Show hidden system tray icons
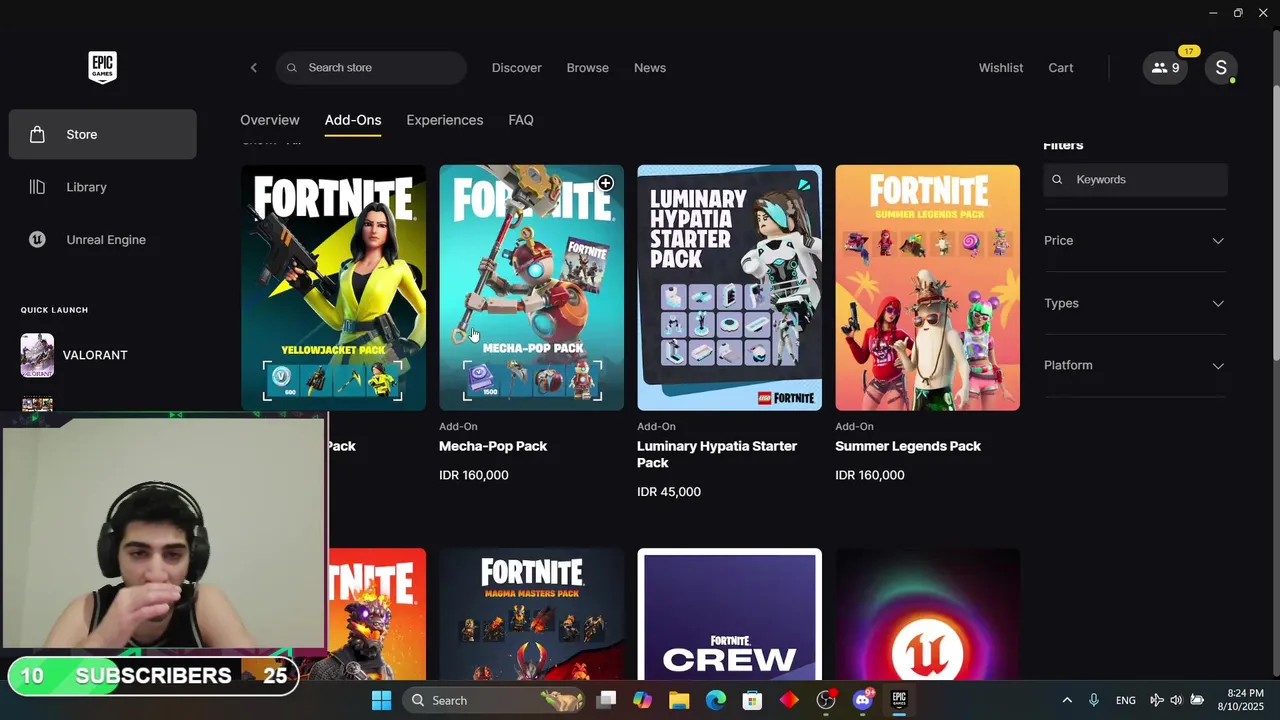 1067,700
